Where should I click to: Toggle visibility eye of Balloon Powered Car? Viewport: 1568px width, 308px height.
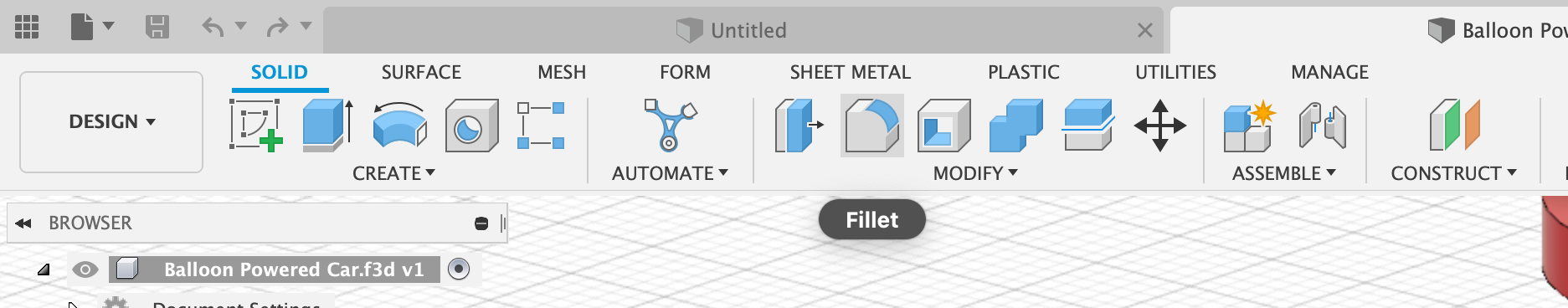pos(85,269)
